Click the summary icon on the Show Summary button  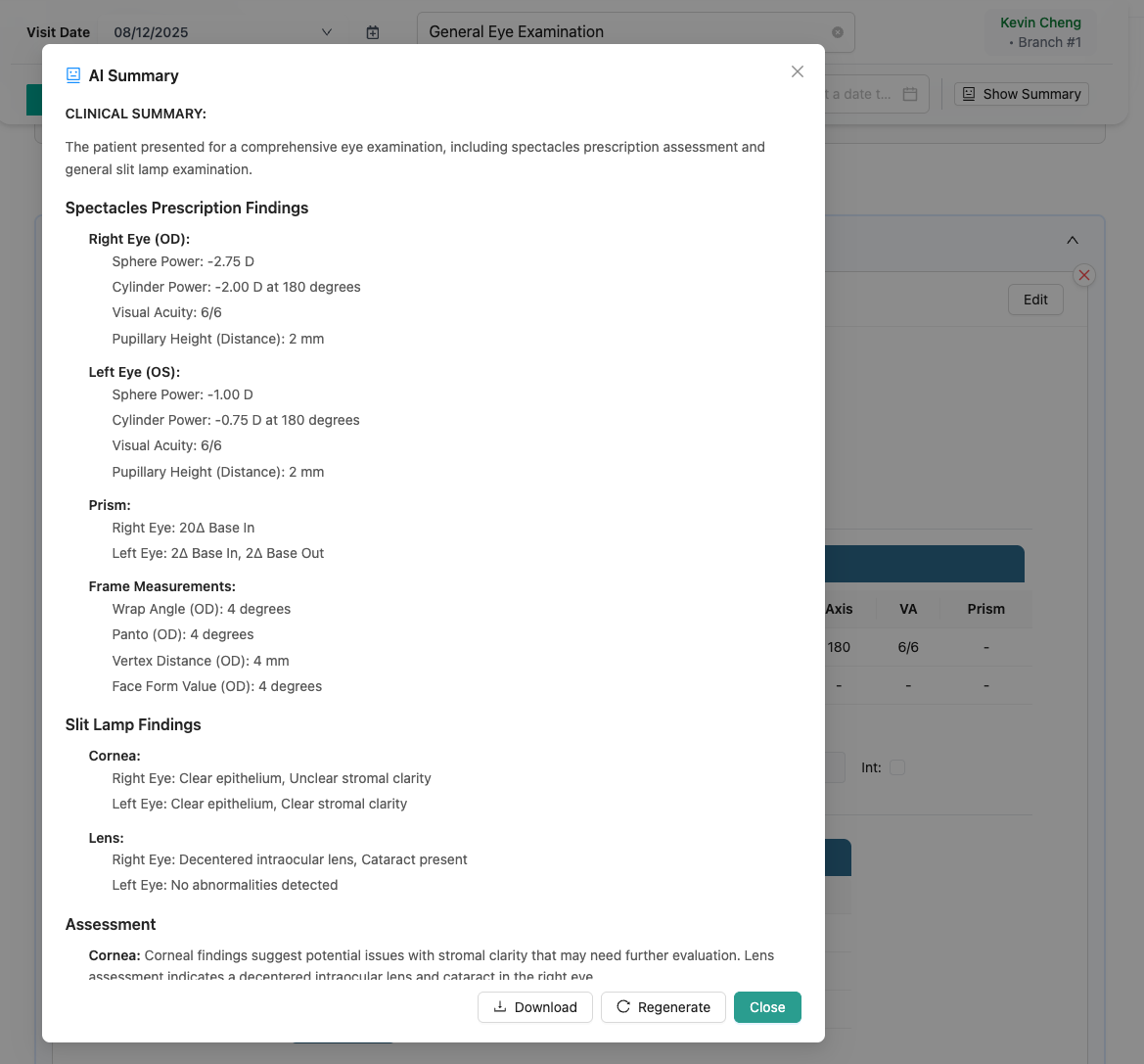[969, 93]
